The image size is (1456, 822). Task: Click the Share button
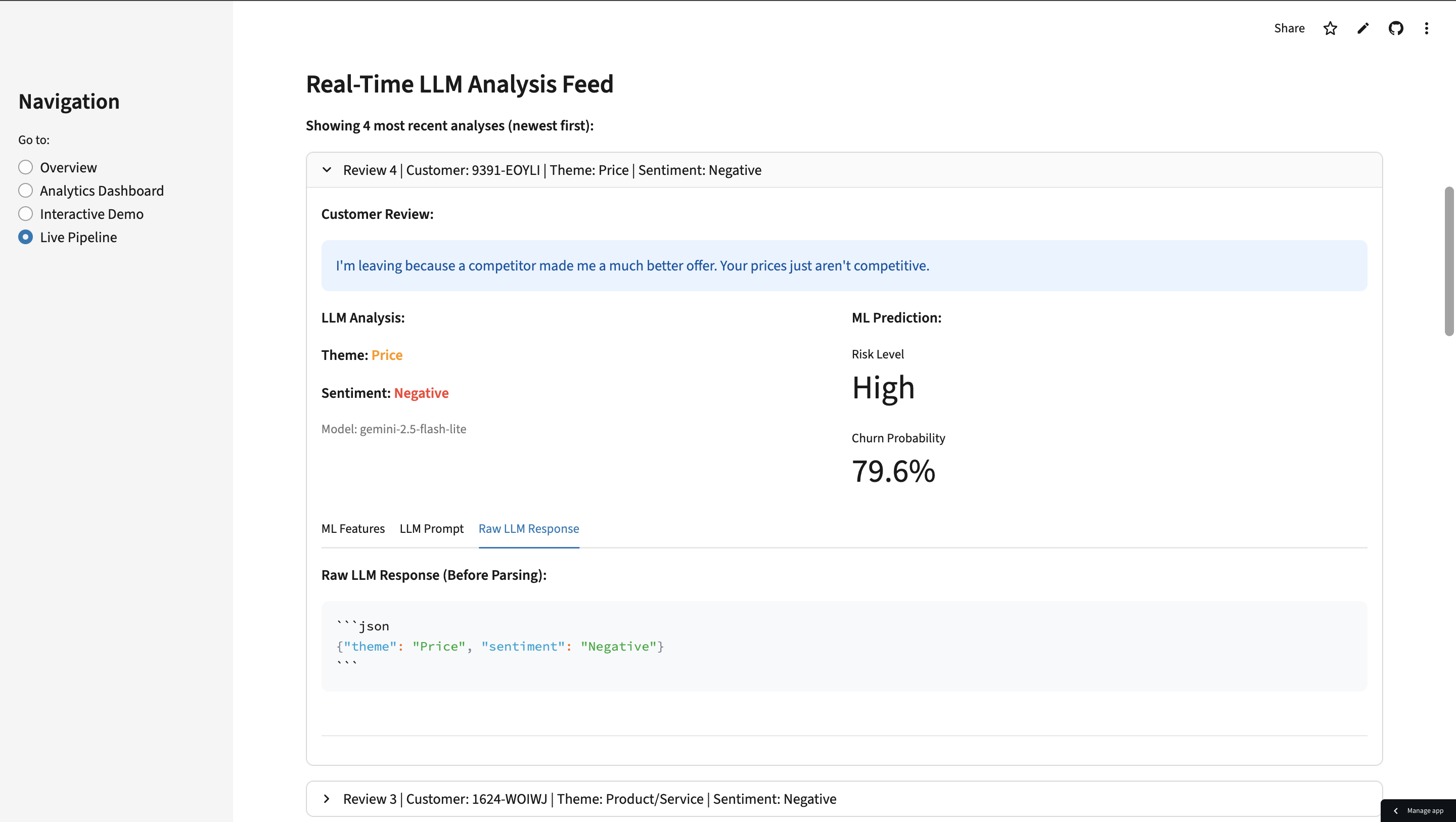tap(1289, 28)
